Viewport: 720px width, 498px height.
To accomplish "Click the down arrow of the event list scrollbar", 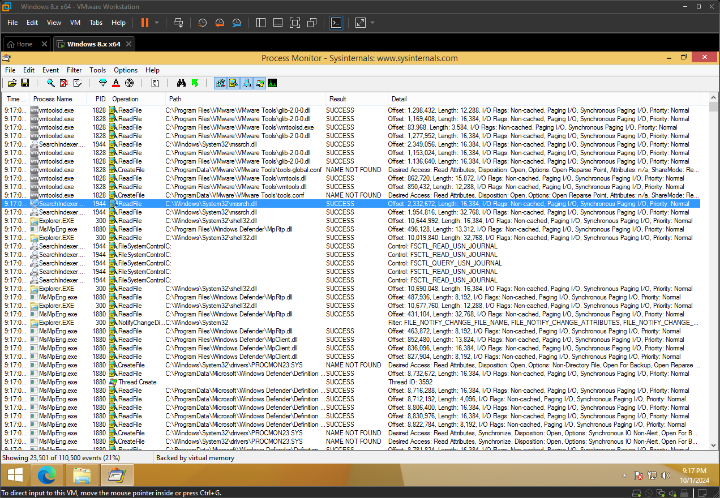I will (x=713, y=445).
